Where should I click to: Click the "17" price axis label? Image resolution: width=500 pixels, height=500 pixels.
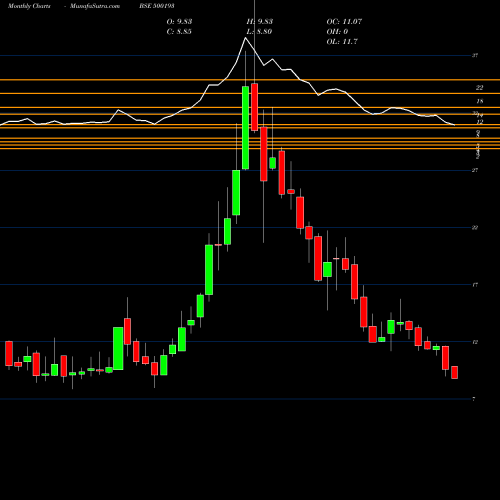(475, 285)
